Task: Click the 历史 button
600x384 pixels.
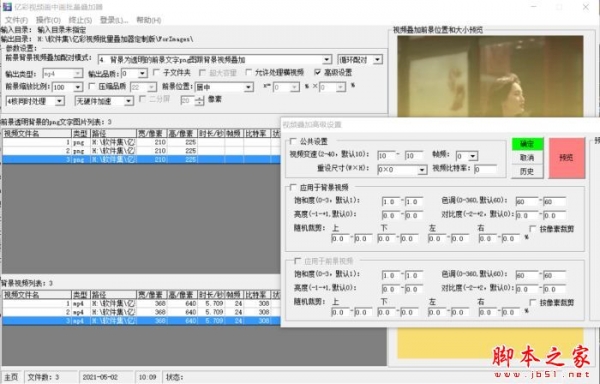Action: (527, 171)
